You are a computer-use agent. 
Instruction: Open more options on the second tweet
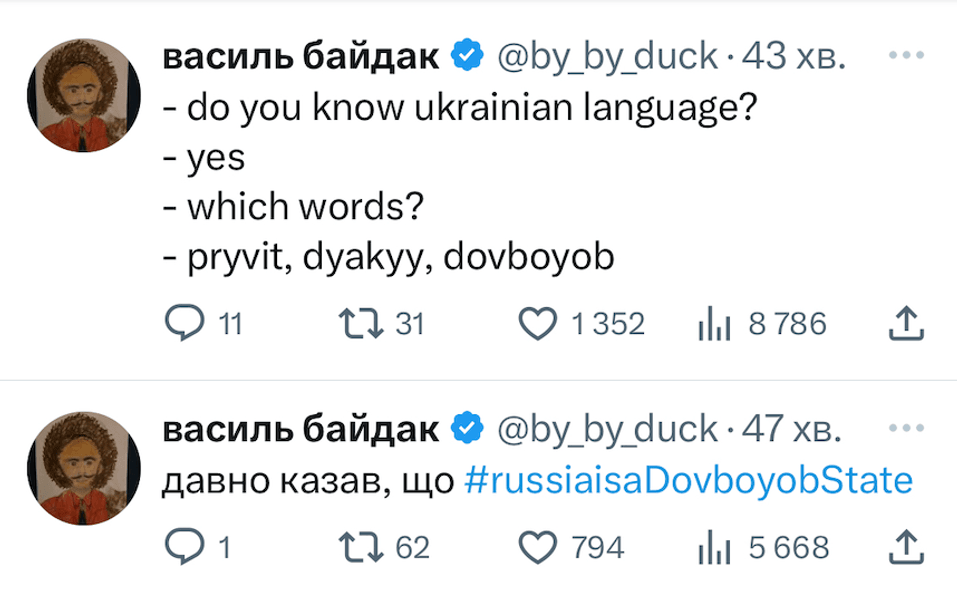906,428
